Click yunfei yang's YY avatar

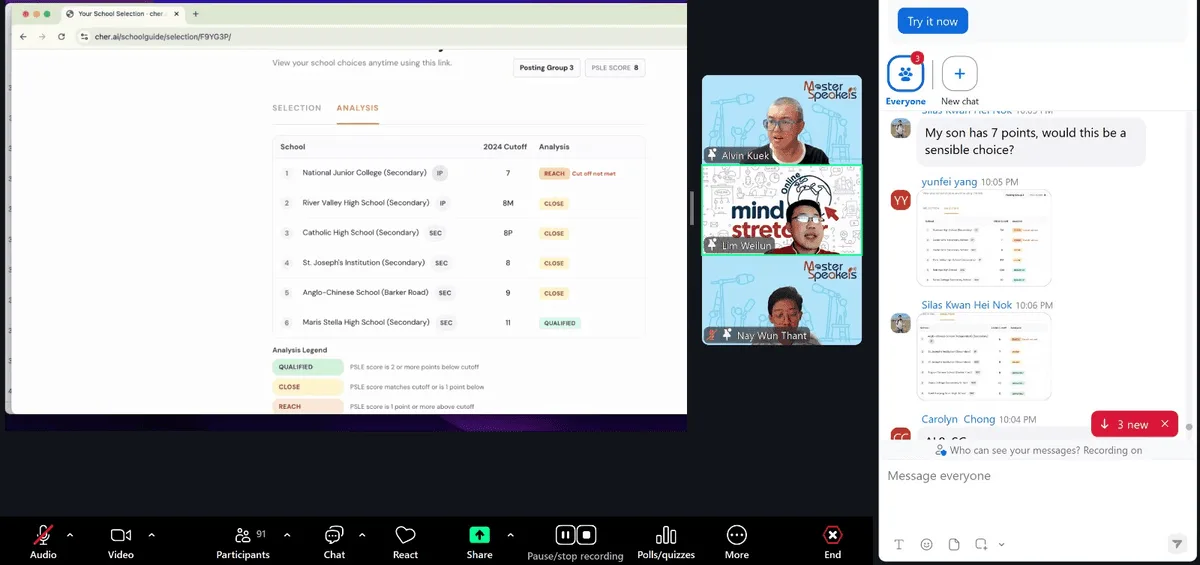(901, 200)
